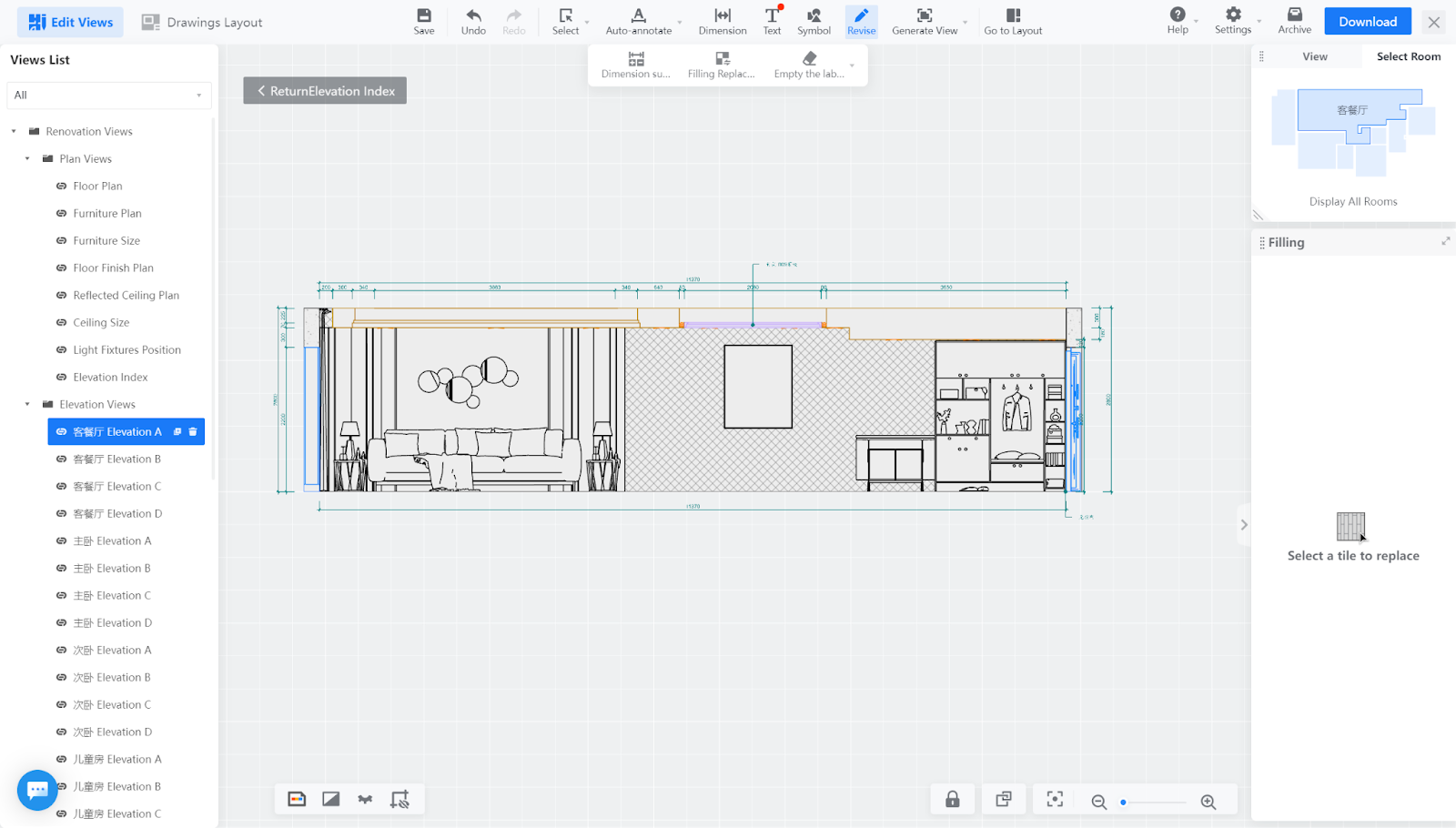Select the Dimension tool

point(723,21)
